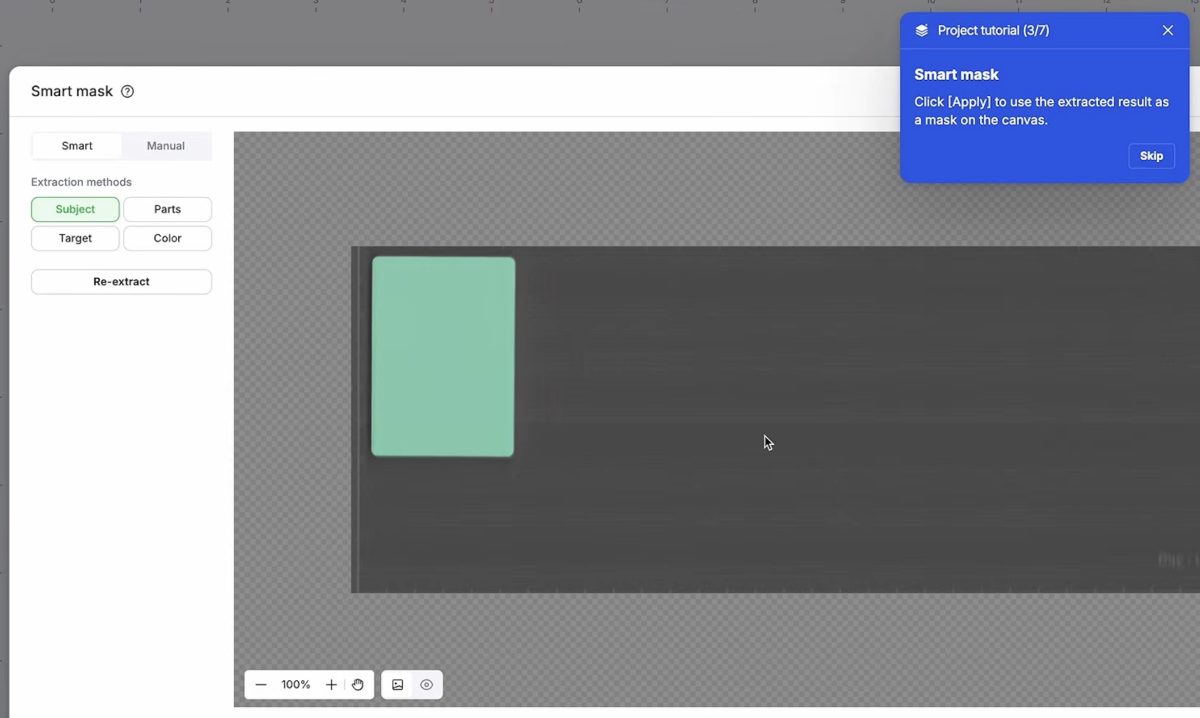Click the extracted green subject mask
The width and height of the screenshot is (1200, 718).
[x=443, y=357]
